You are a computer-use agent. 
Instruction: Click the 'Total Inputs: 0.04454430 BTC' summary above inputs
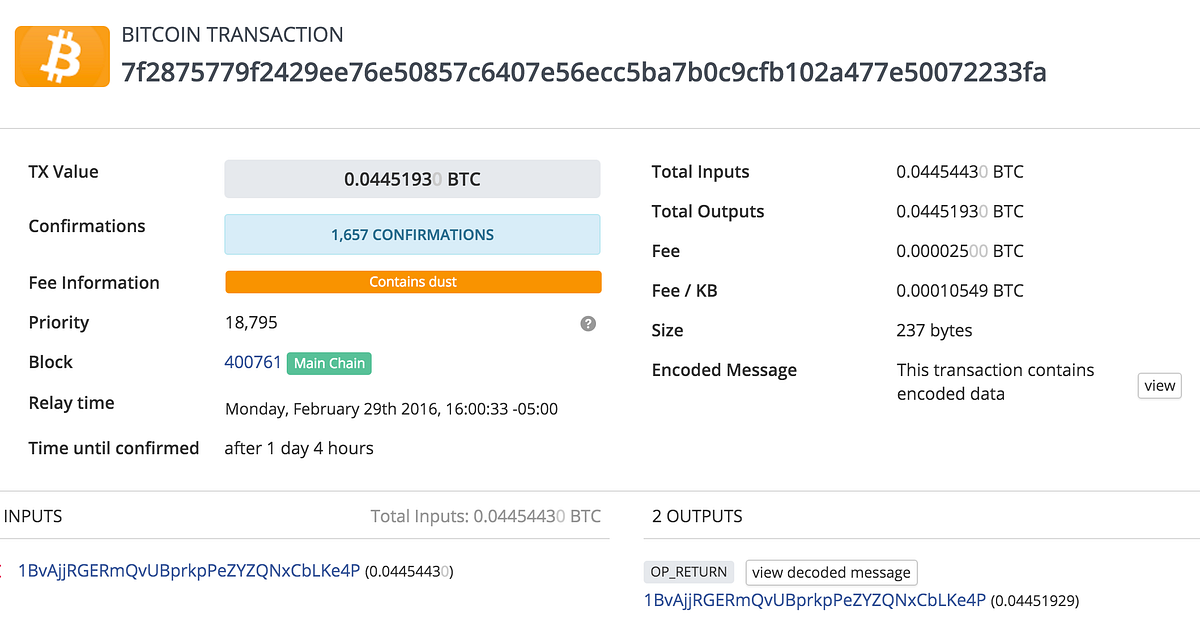(x=486, y=516)
